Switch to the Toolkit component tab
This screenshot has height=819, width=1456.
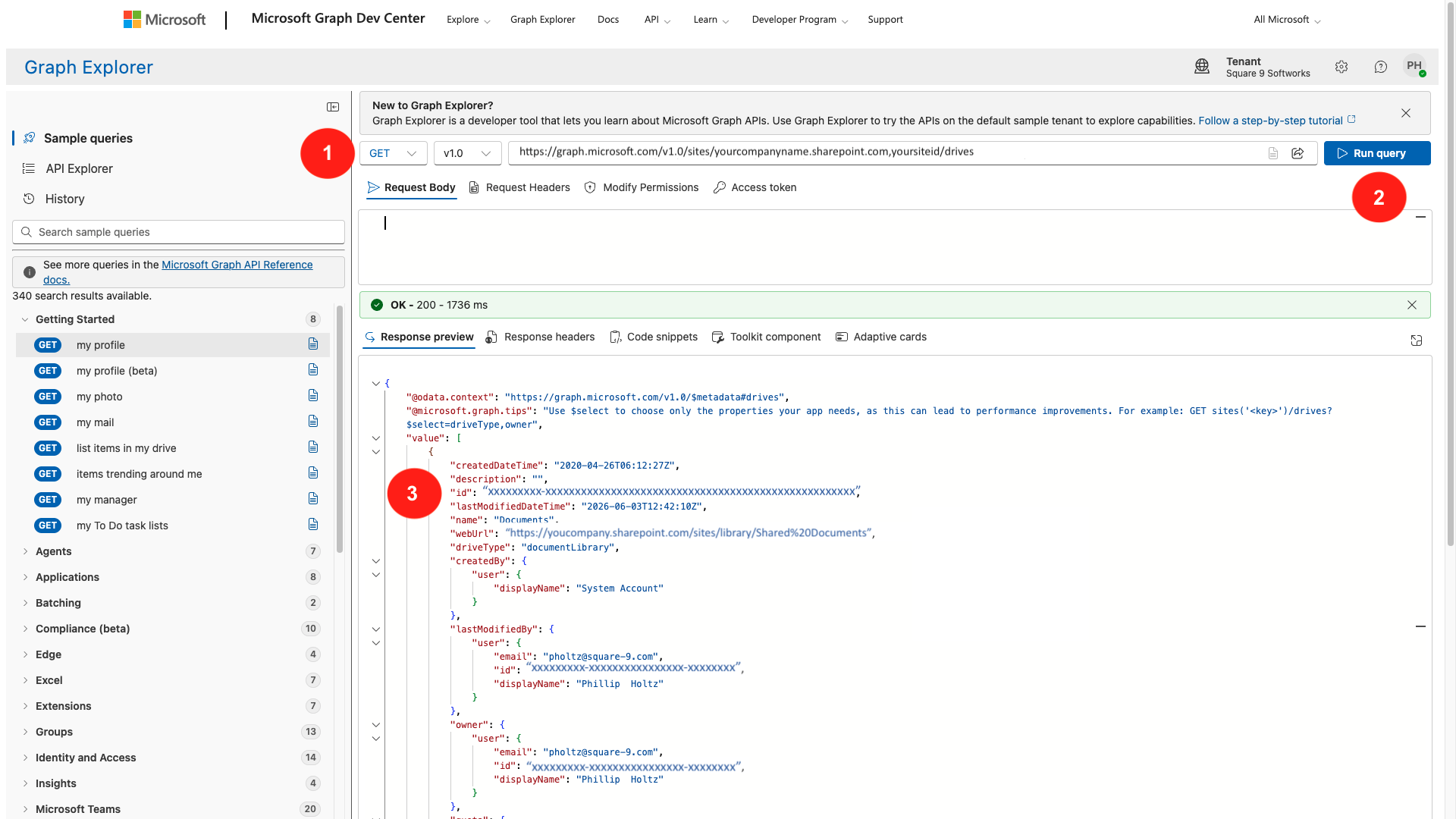pyautogui.click(x=767, y=337)
